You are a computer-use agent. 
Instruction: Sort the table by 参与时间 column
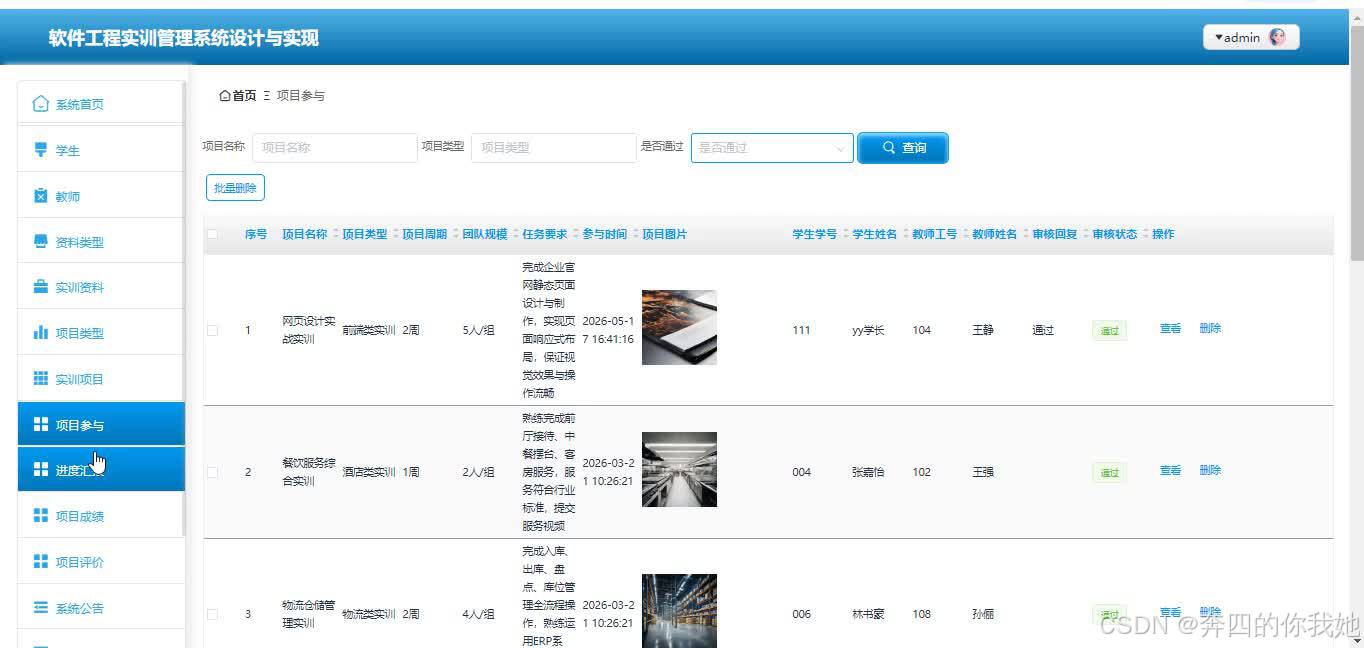[x=636, y=234]
